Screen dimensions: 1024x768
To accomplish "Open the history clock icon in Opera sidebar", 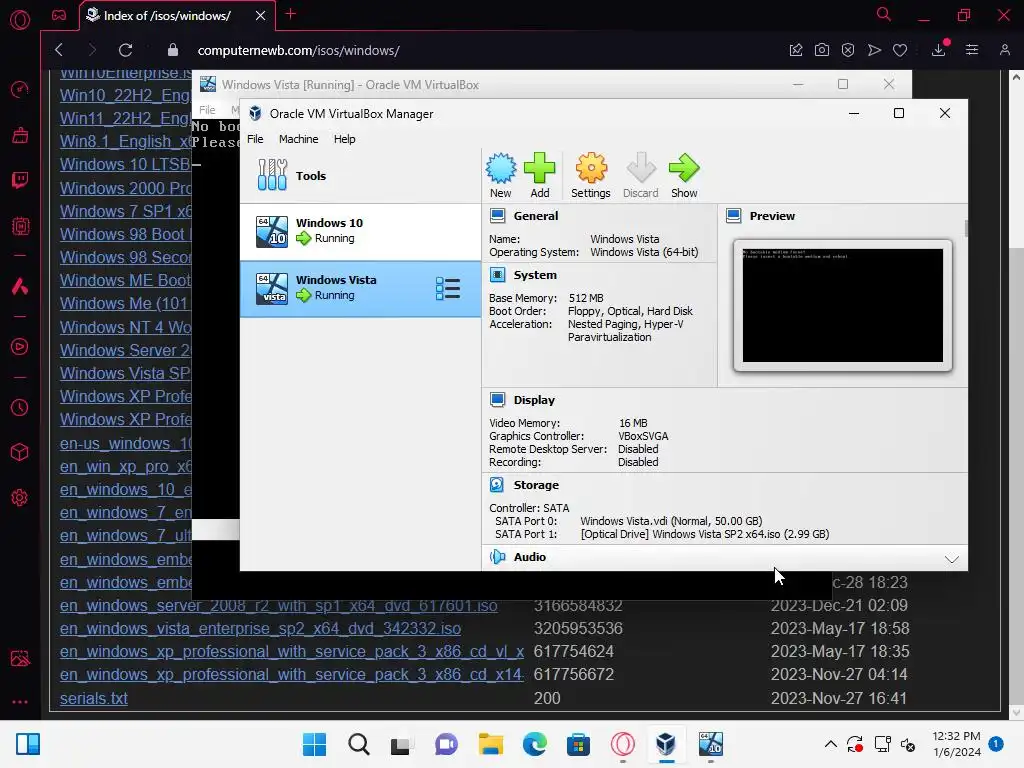I will click(20, 408).
